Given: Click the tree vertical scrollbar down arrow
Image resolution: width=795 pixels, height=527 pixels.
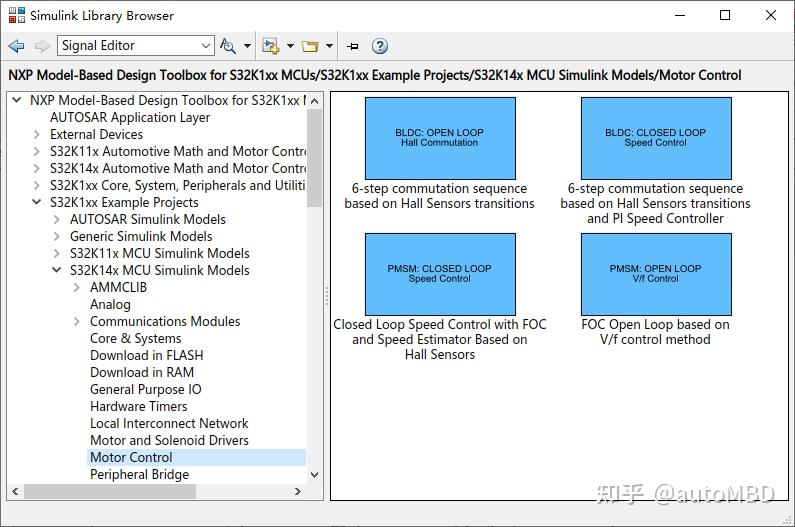Looking at the screenshot, I should click(315, 475).
